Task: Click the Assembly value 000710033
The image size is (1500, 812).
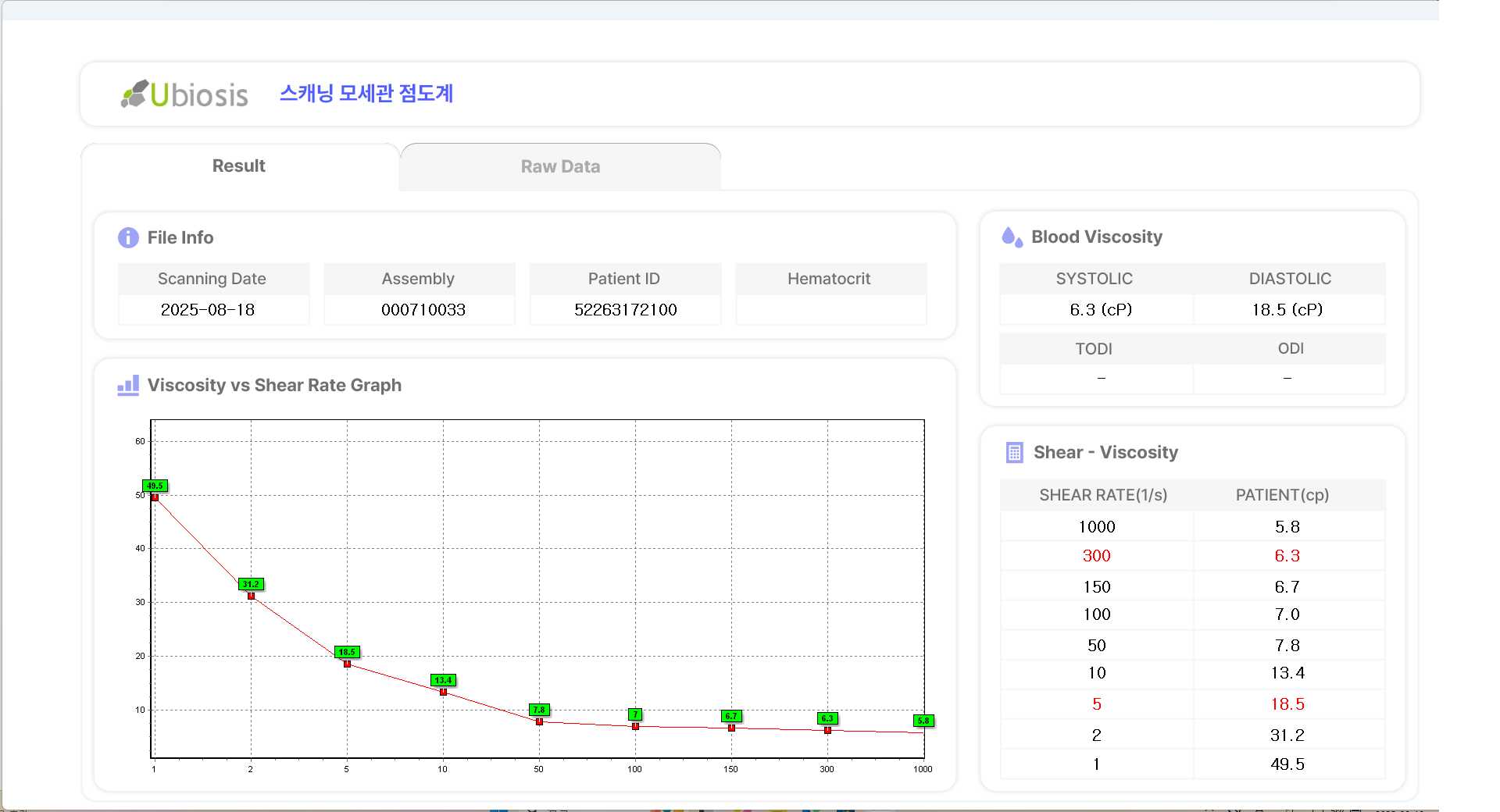Action: 423,310
